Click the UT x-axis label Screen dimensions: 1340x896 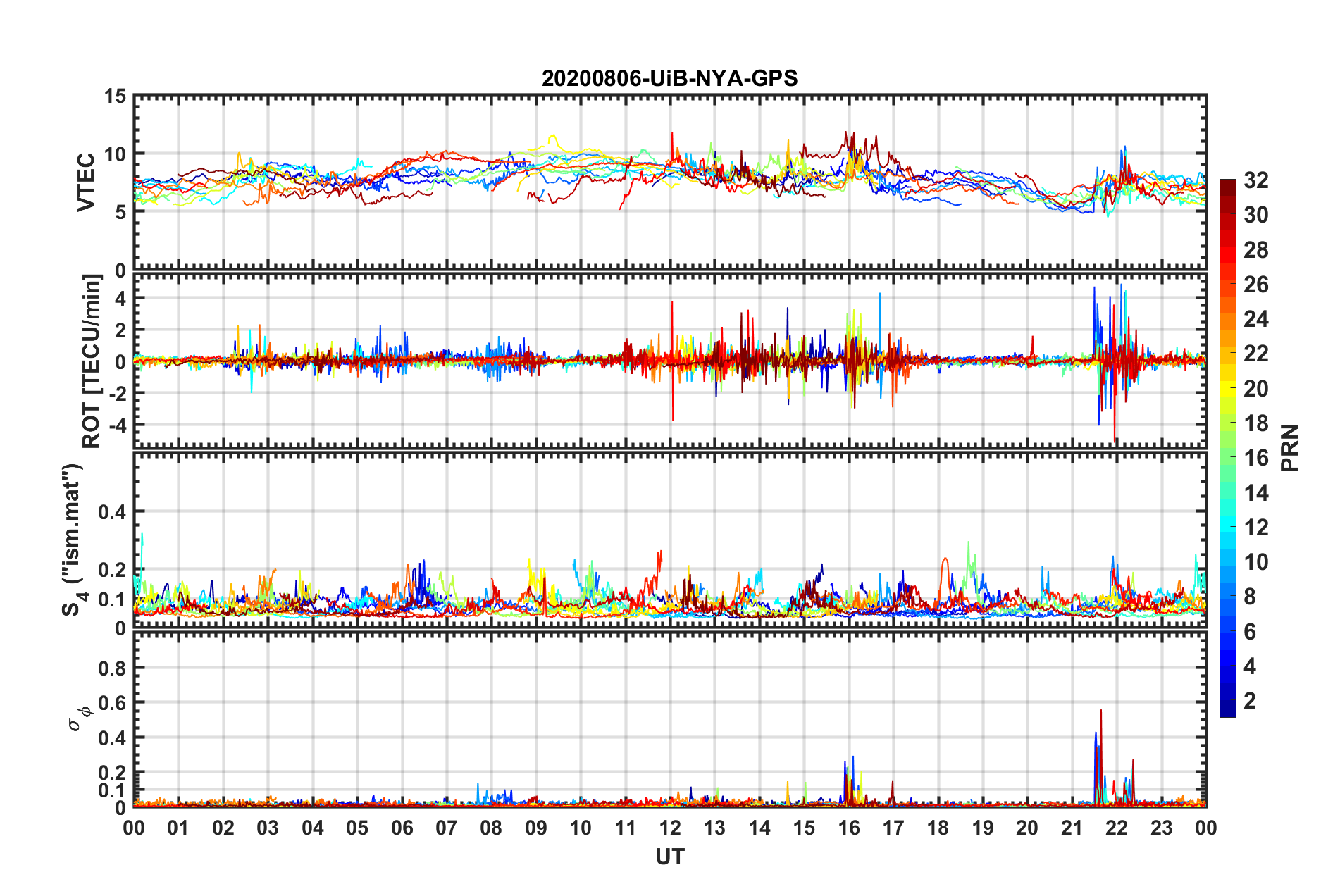click(670, 857)
